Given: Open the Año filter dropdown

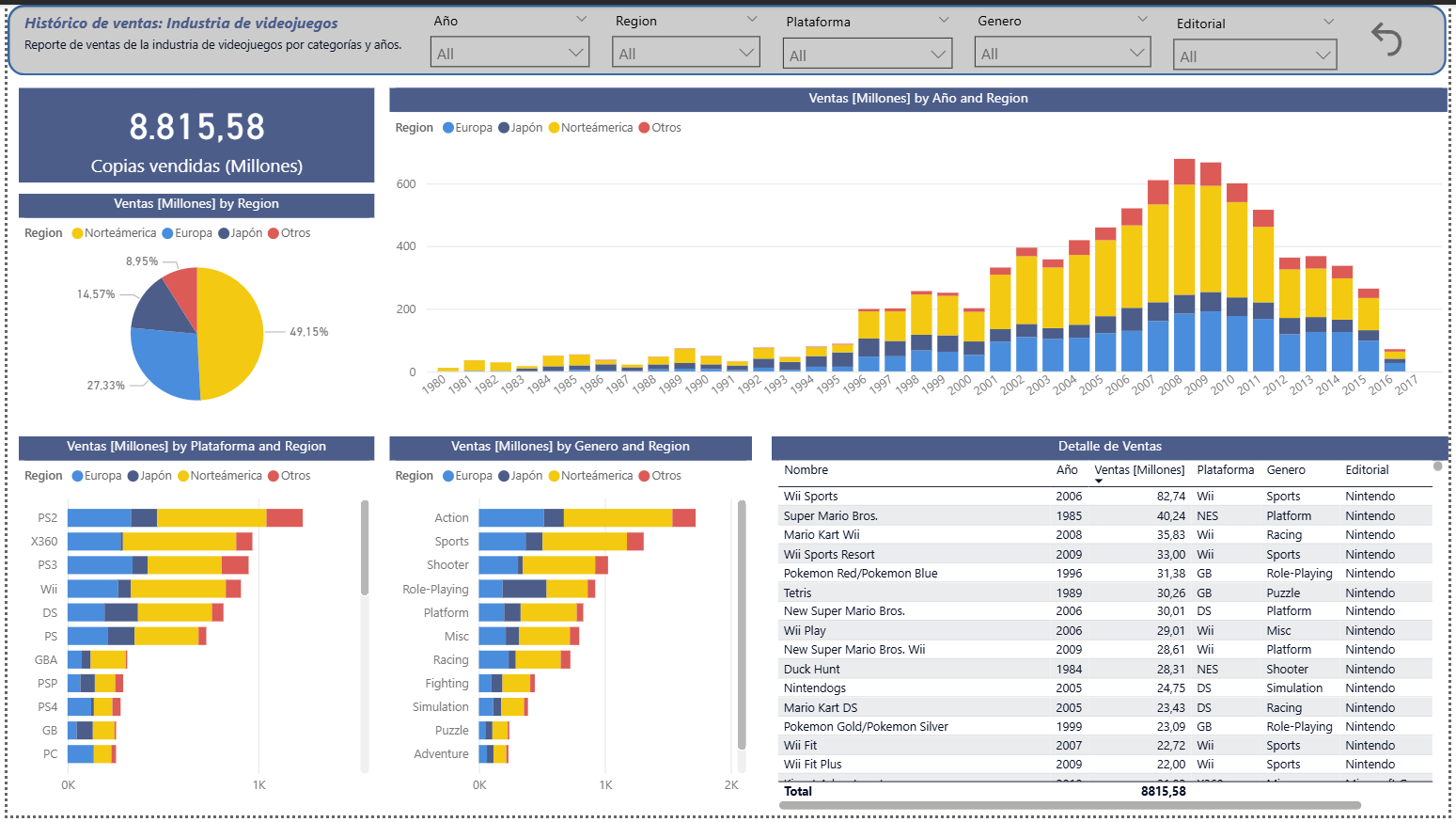Looking at the screenshot, I should pyautogui.click(x=509, y=53).
